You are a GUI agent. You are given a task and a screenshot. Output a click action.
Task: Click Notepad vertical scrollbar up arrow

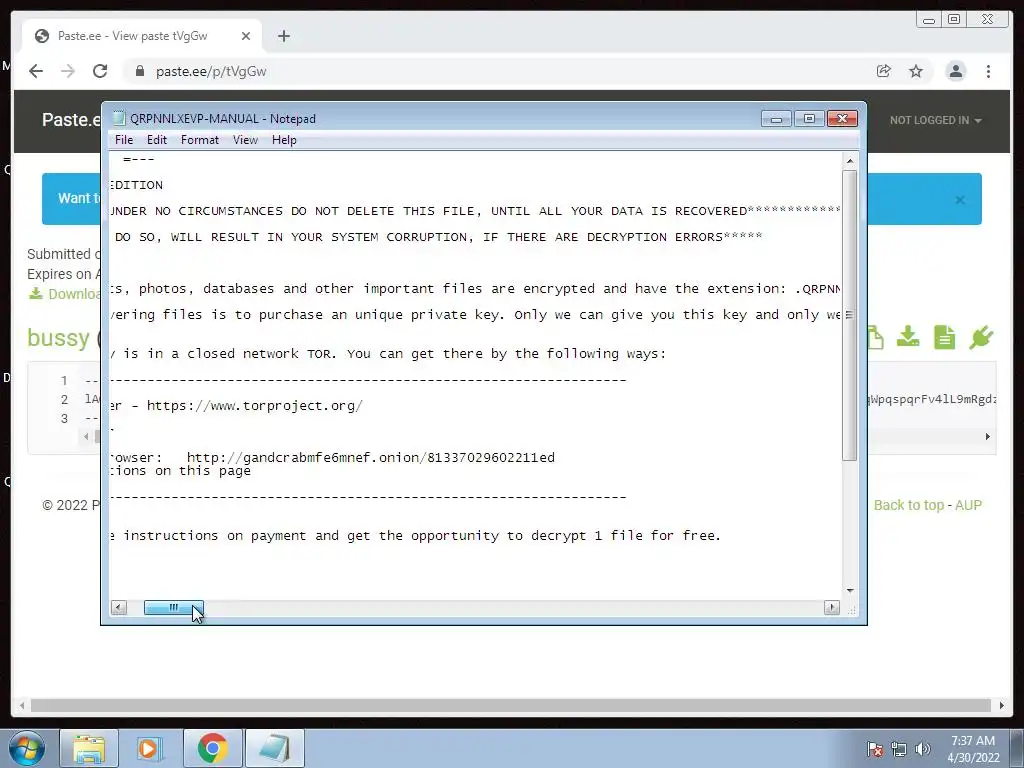pos(850,160)
